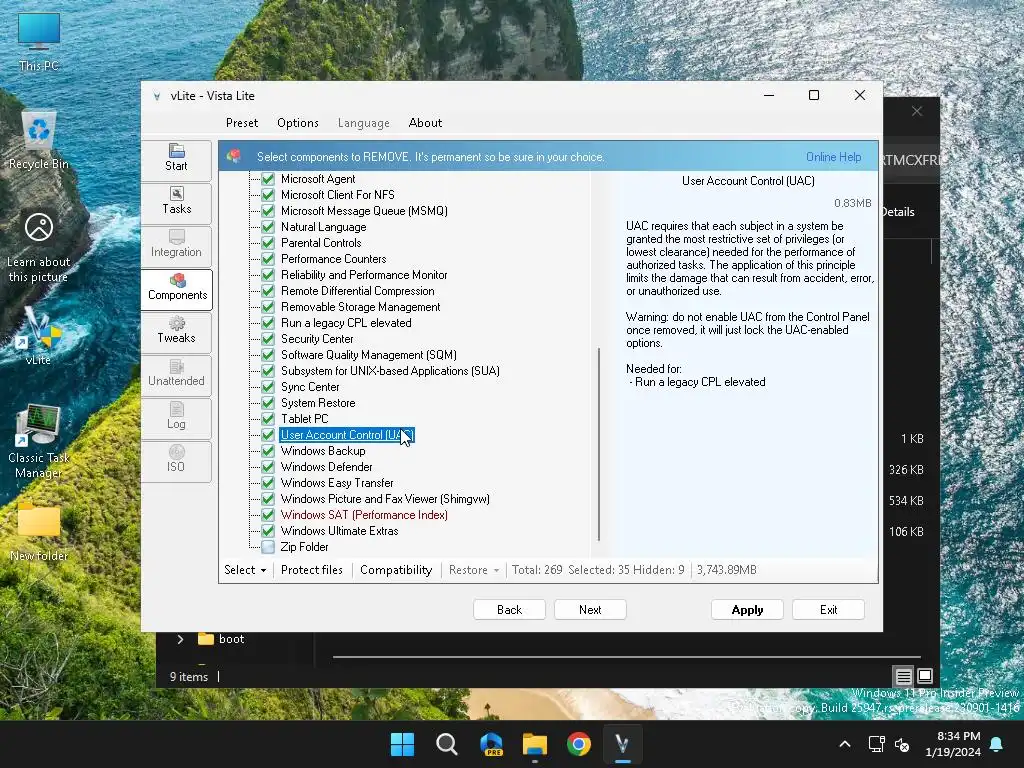This screenshot has height=768, width=1024.
Task: Expand the boot folder in Explorer
Action: point(180,639)
